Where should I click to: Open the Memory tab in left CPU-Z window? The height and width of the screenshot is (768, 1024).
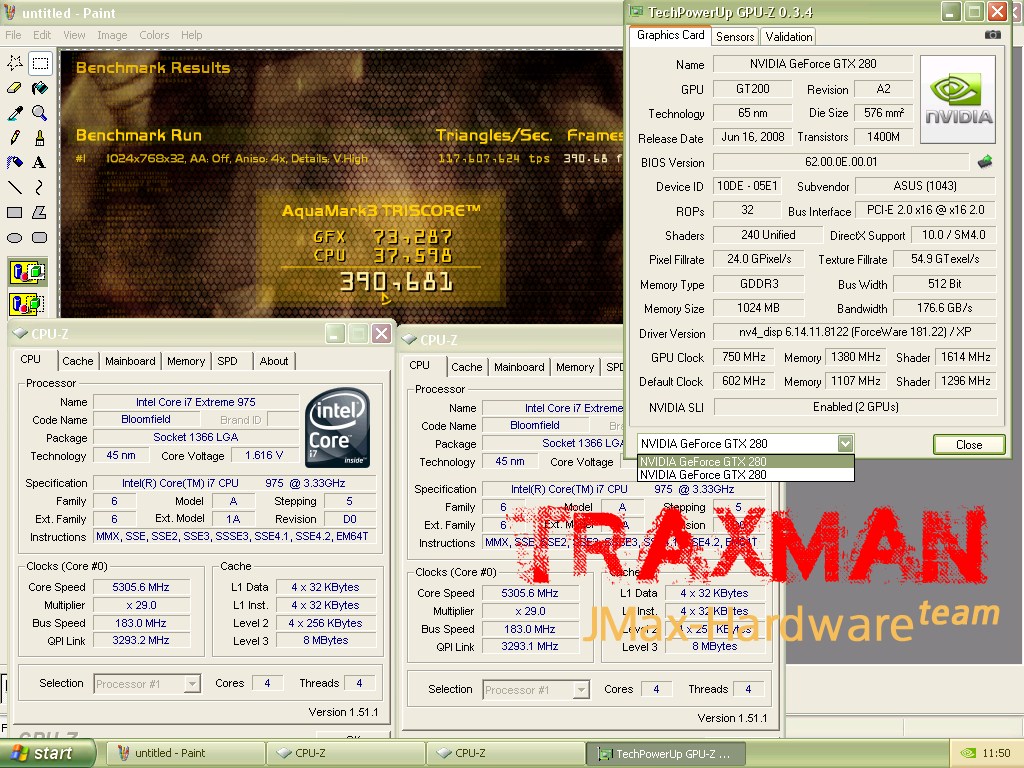[185, 361]
